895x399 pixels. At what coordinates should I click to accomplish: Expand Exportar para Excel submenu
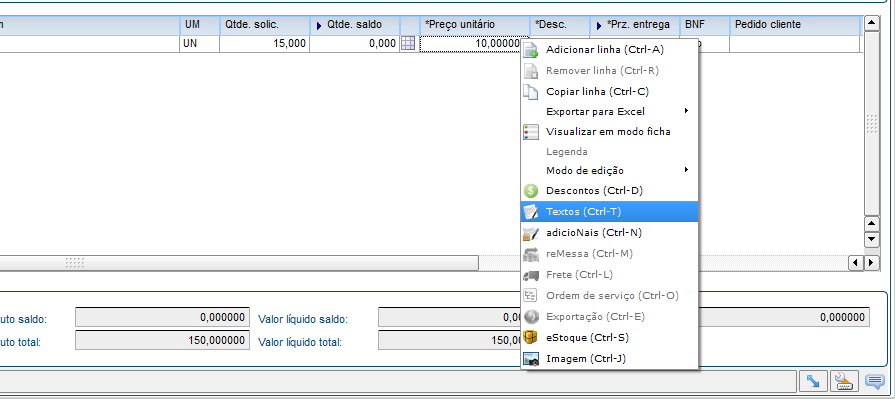[610, 111]
